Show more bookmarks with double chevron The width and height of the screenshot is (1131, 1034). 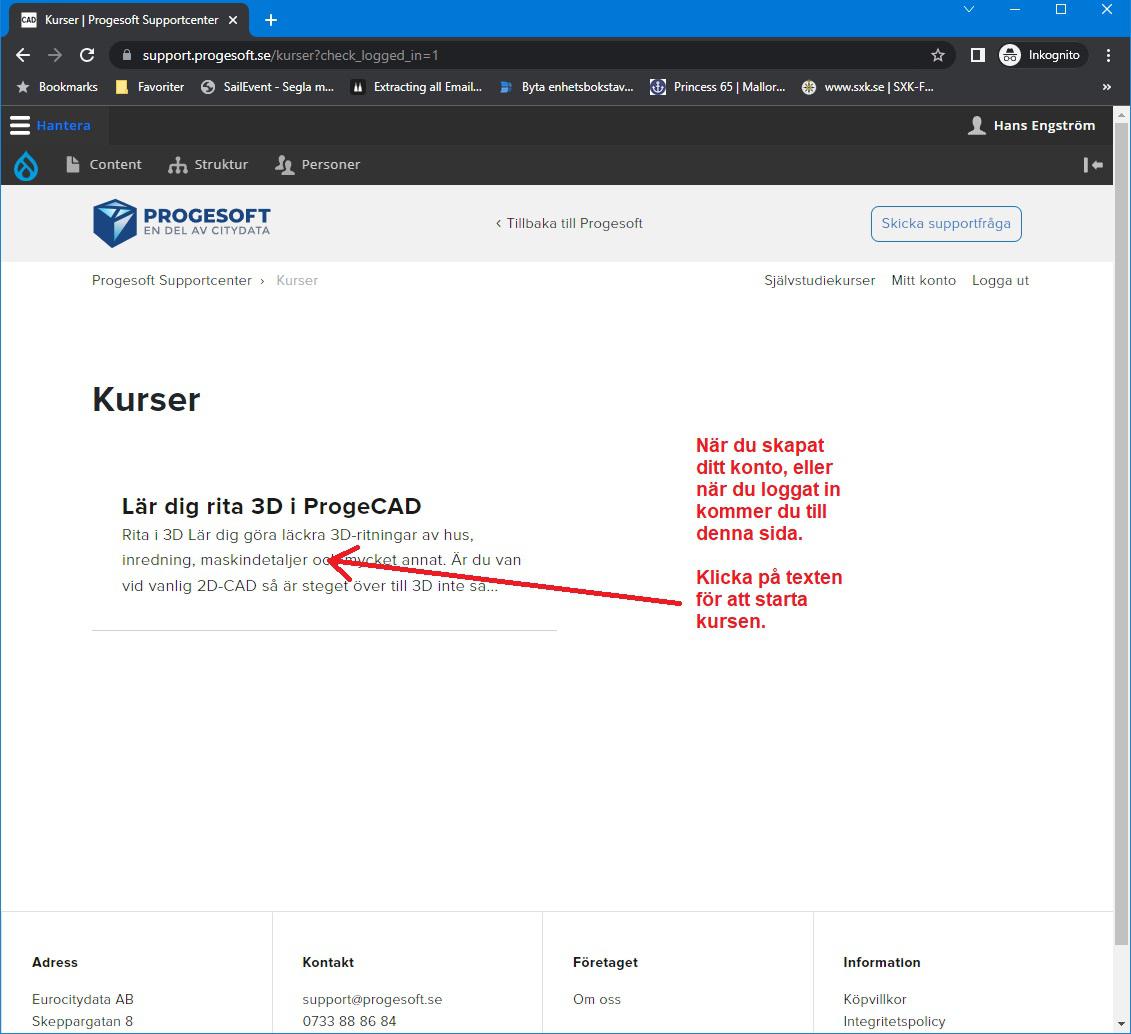[1106, 87]
